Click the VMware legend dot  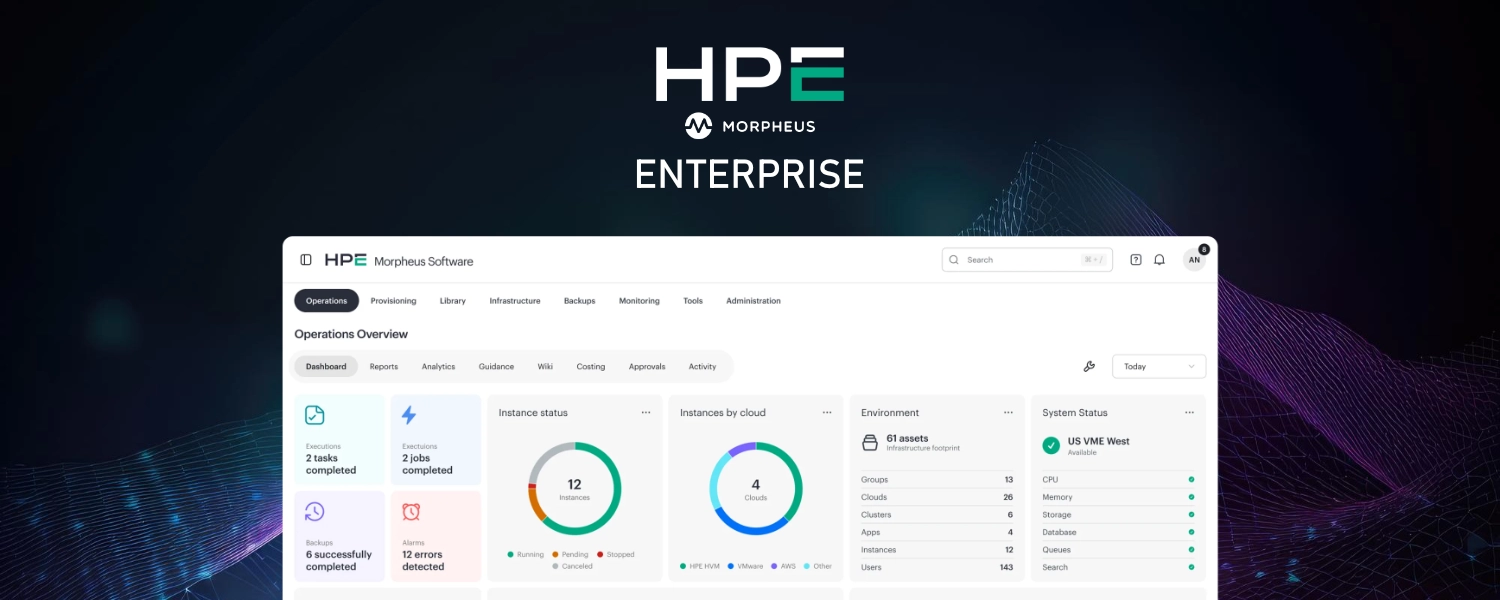tap(731, 566)
